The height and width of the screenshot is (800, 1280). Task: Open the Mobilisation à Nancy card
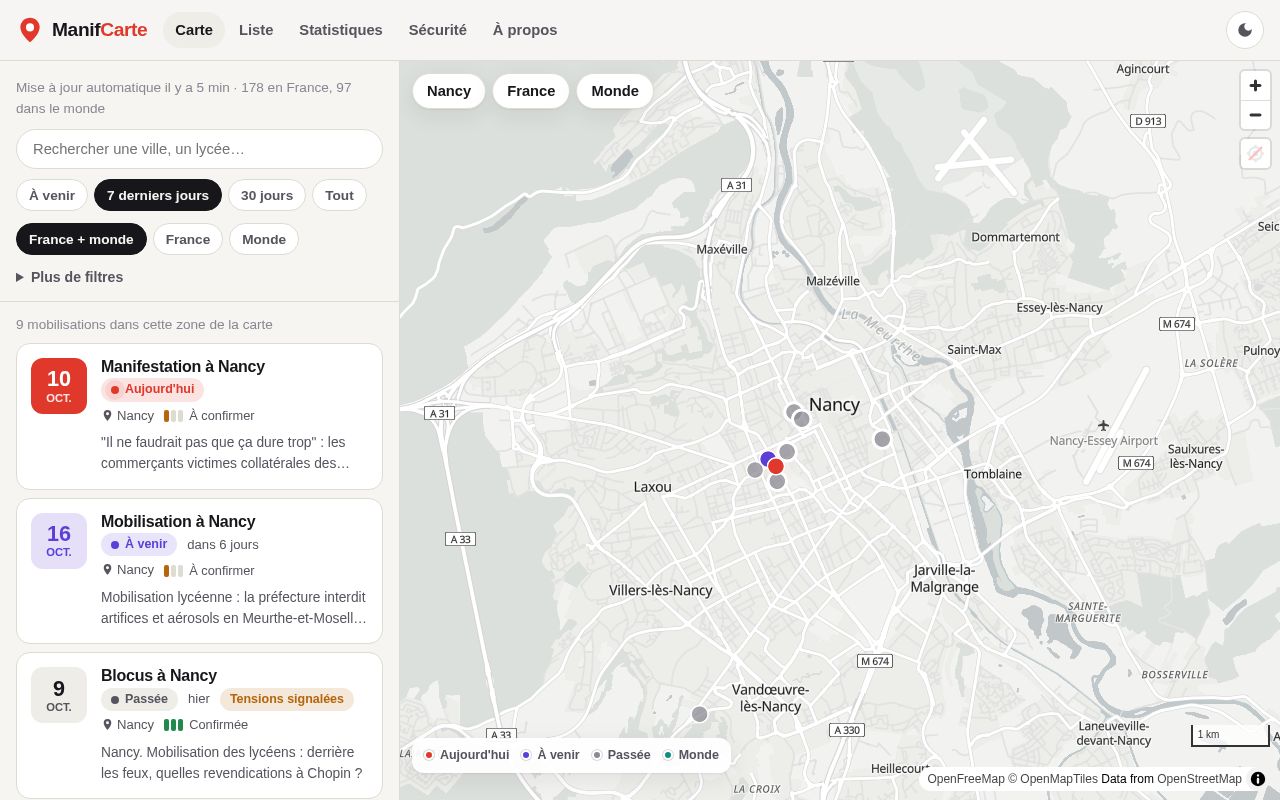point(199,571)
